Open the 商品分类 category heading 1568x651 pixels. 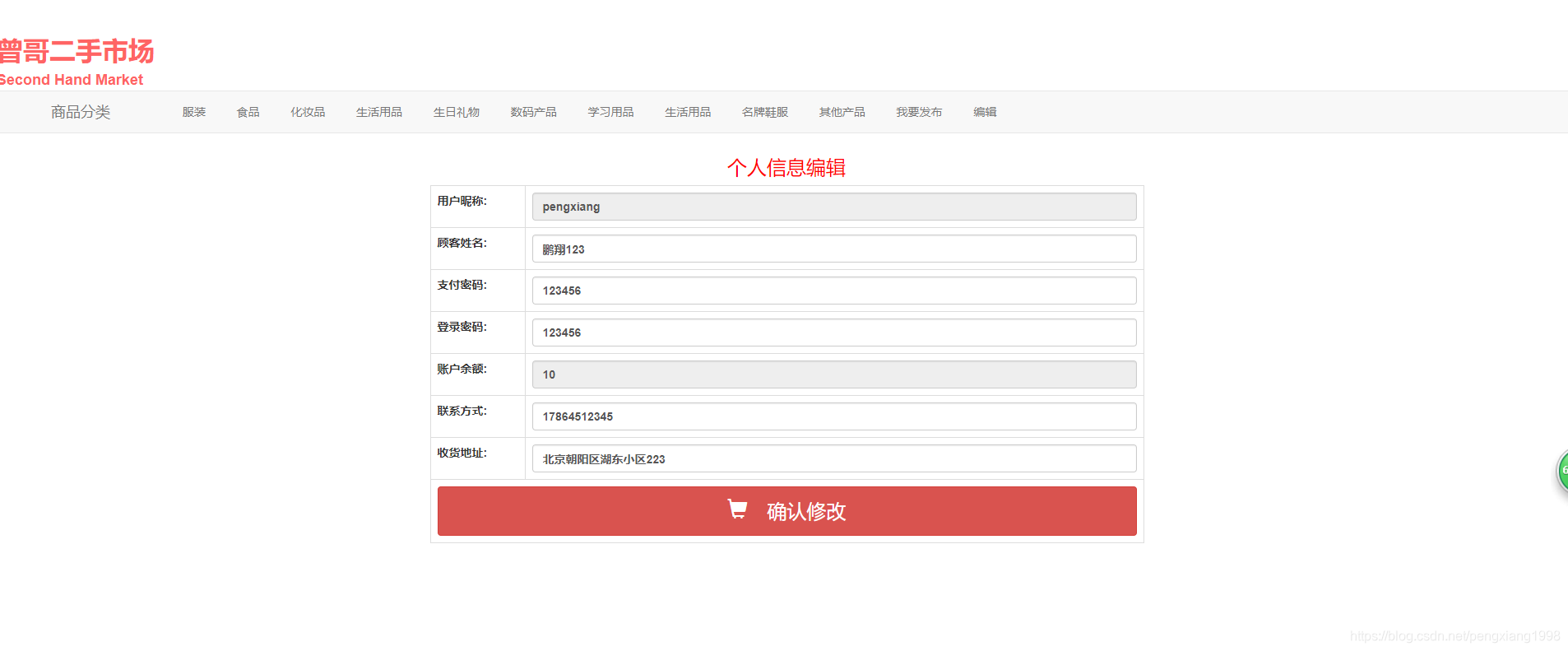tap(81, 112)
